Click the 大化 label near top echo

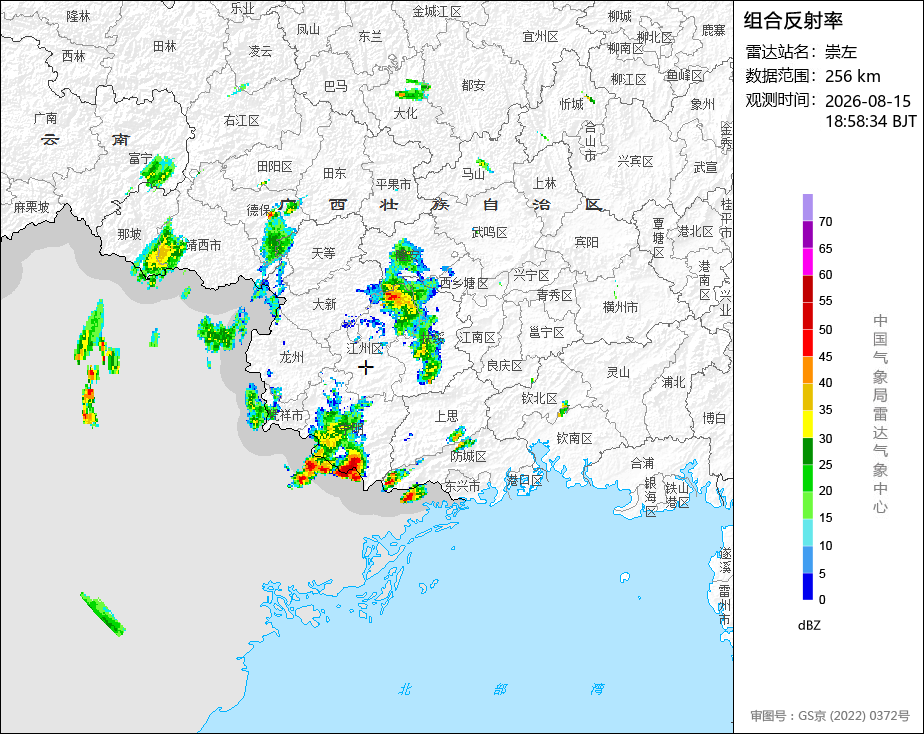point(405,113)
